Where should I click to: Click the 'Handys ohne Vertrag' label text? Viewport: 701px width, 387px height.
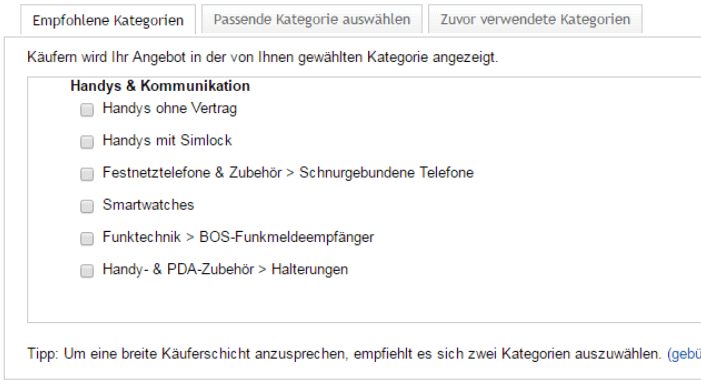click(x=169, y=109)
